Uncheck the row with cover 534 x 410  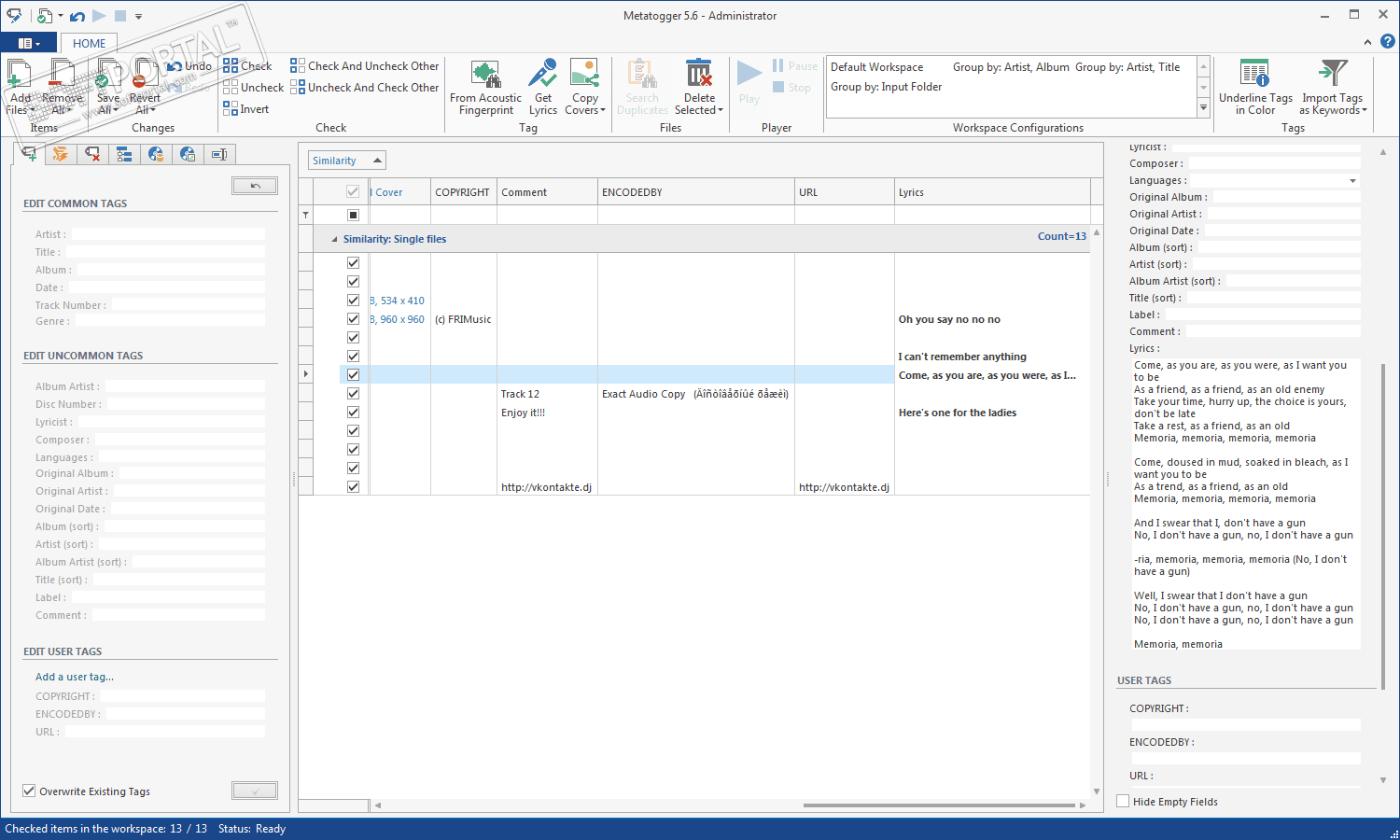click(353, 301)
